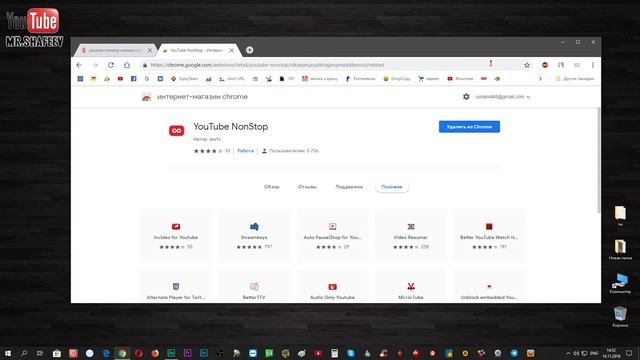The height and width of the screenshot is (360, 640).
Task: Open the red ad-blocker extension icon
Action: pos(545,65)
